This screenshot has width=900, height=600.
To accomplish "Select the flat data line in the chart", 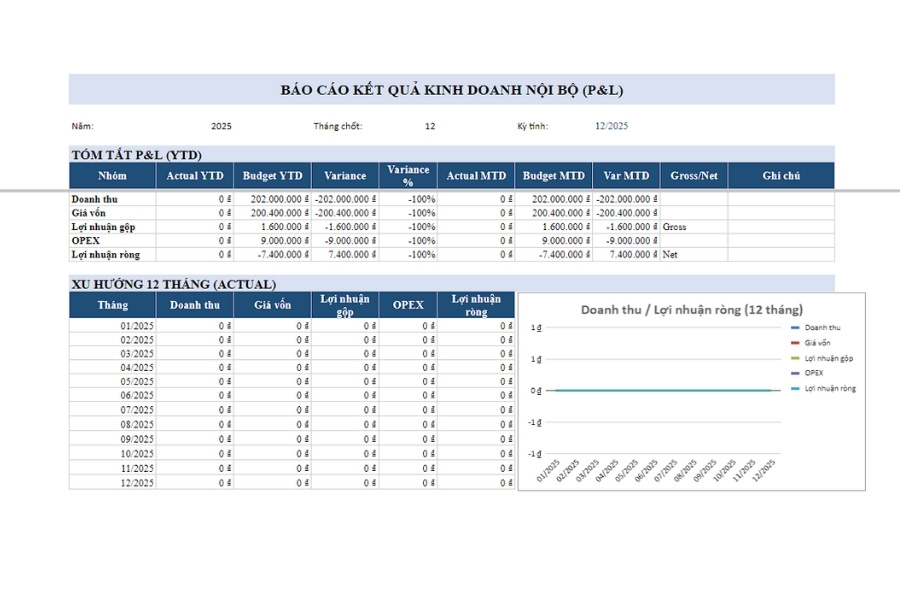I will [663, 390].
